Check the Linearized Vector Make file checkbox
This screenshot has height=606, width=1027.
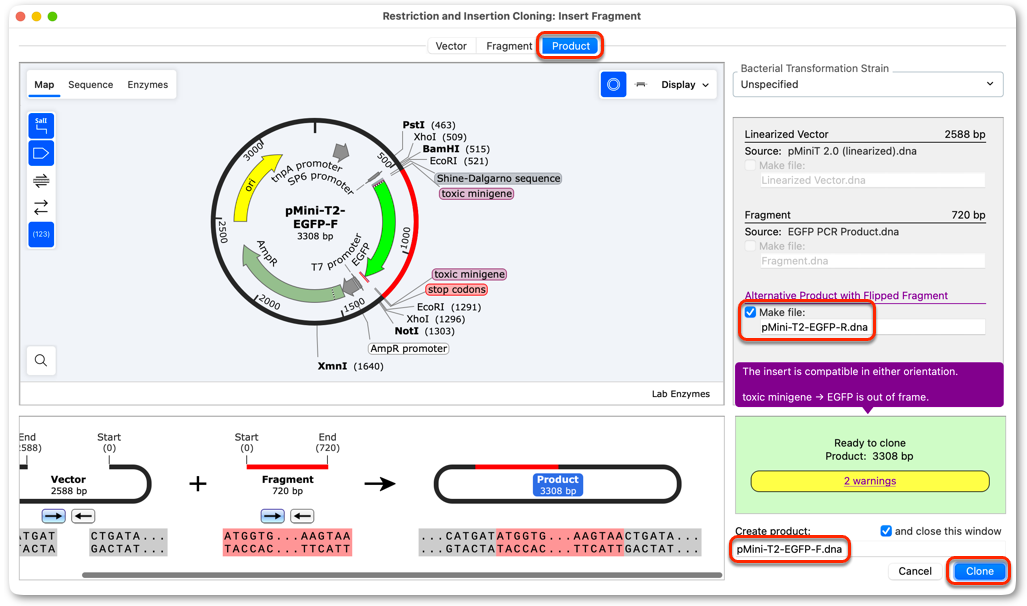pyautogui.click(x=751, y=165)
